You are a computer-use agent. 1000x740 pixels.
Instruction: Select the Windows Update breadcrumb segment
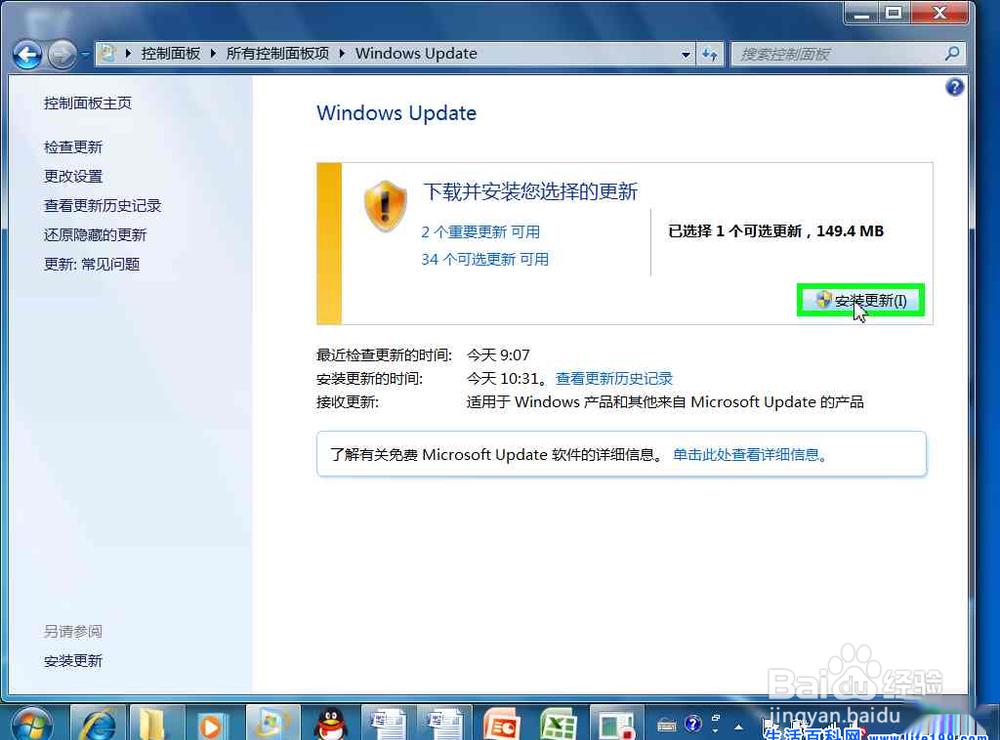[416, 54]
